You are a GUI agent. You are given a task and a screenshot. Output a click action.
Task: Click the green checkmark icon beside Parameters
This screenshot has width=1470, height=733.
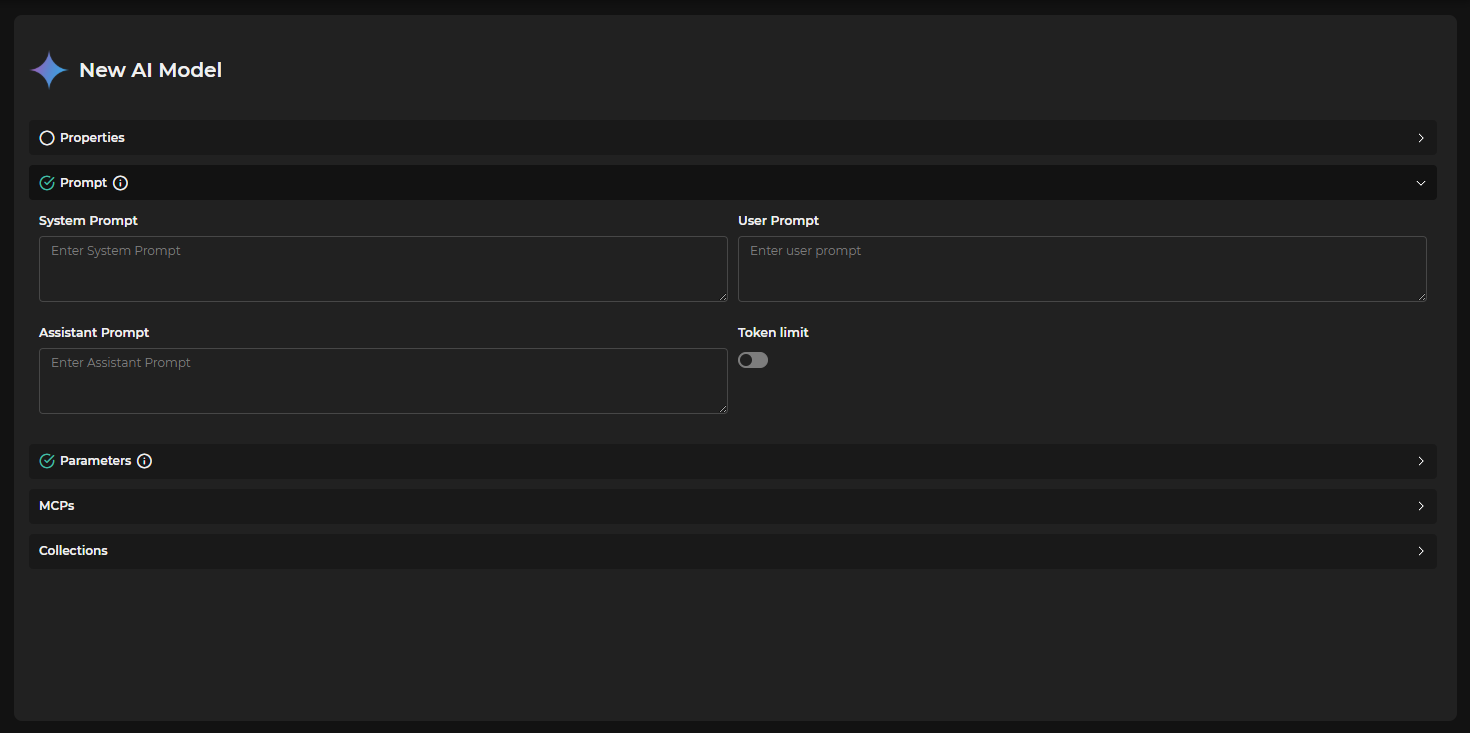pyautogui.click(x=47, y=461)
